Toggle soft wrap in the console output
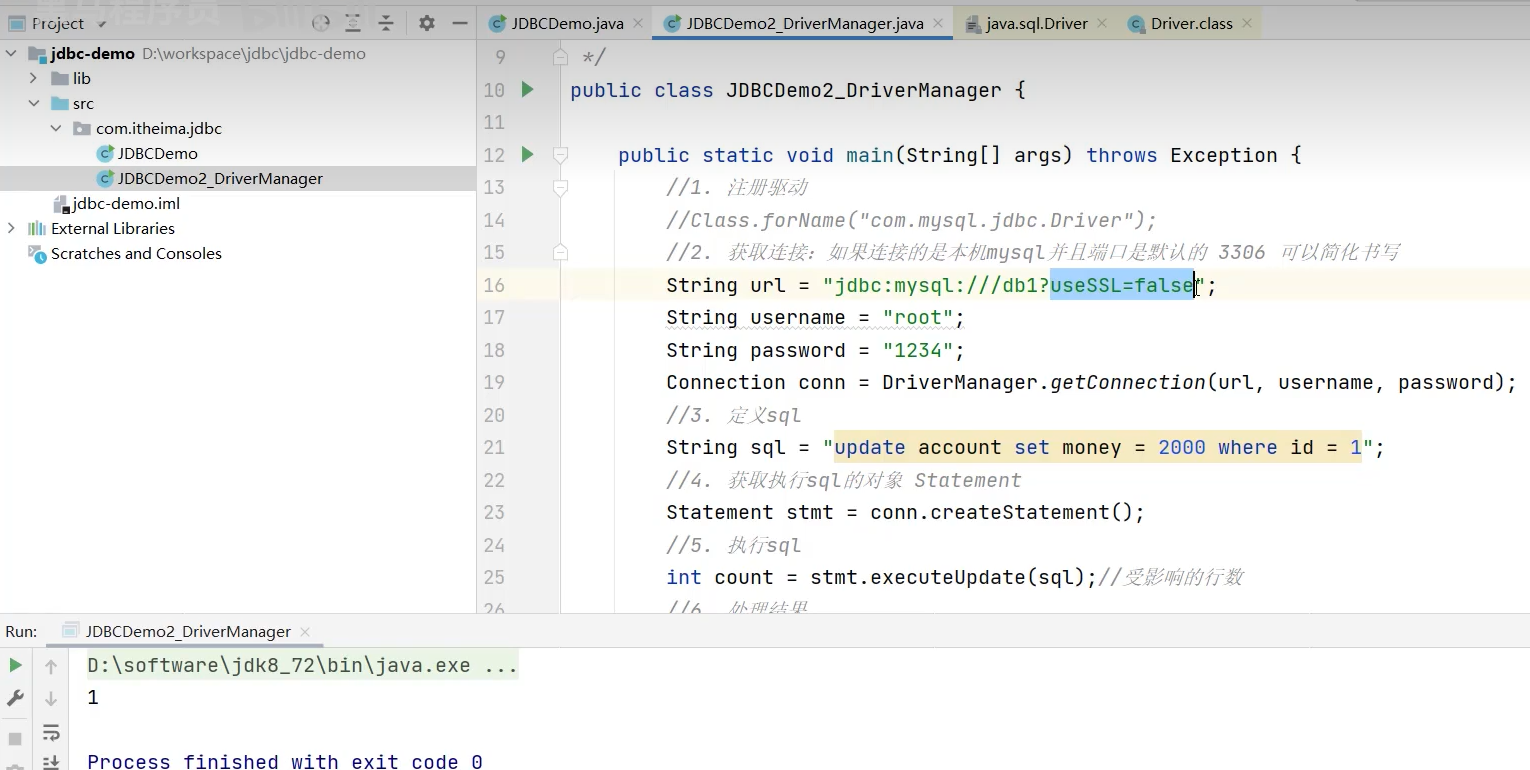This screenshot has width=1530, height=770. (x=51, y=733)
